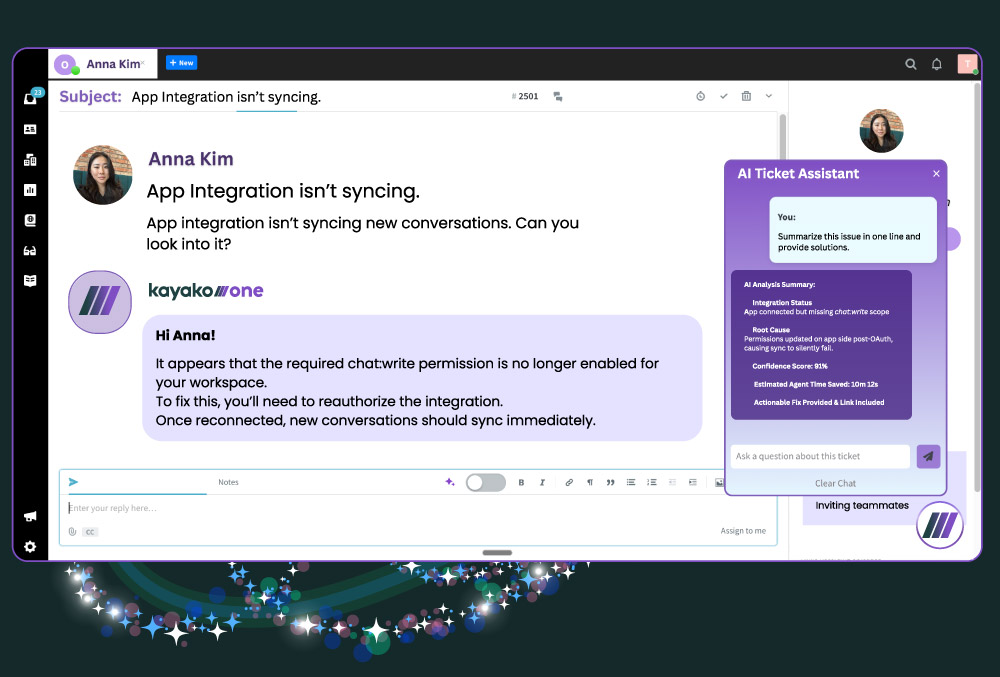Screen dimensions: 1000x677
Task: Click the paragraph format icon
Action: tap(590, 483)
